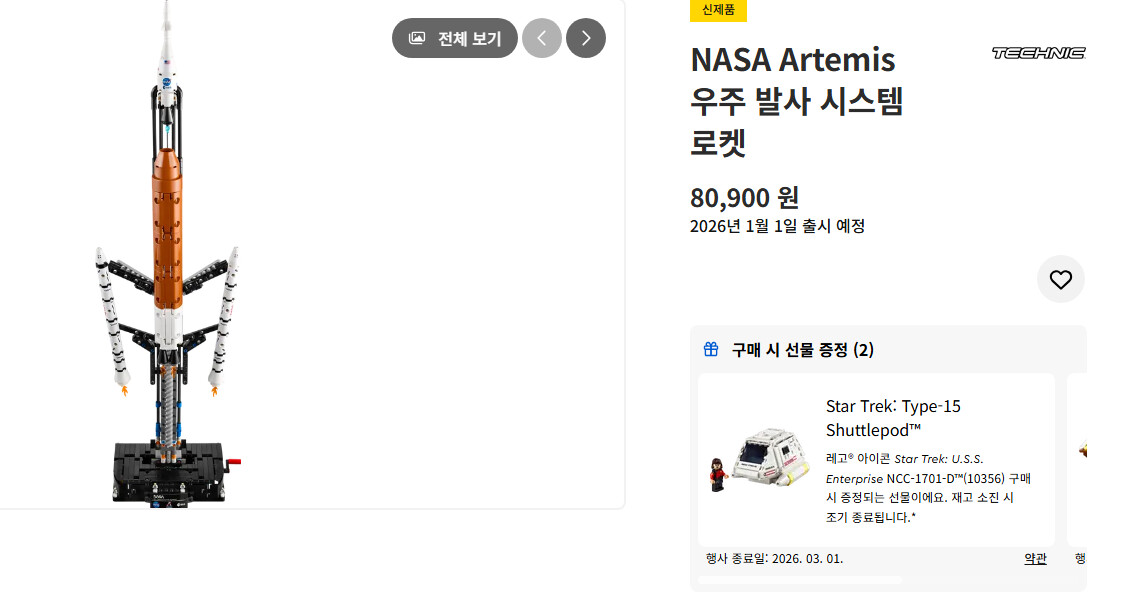This screenshot has width=1136, height=602.
Task: Show the partially hidden second gift card
Action: pyautogui.click(x=1078, y=460)
